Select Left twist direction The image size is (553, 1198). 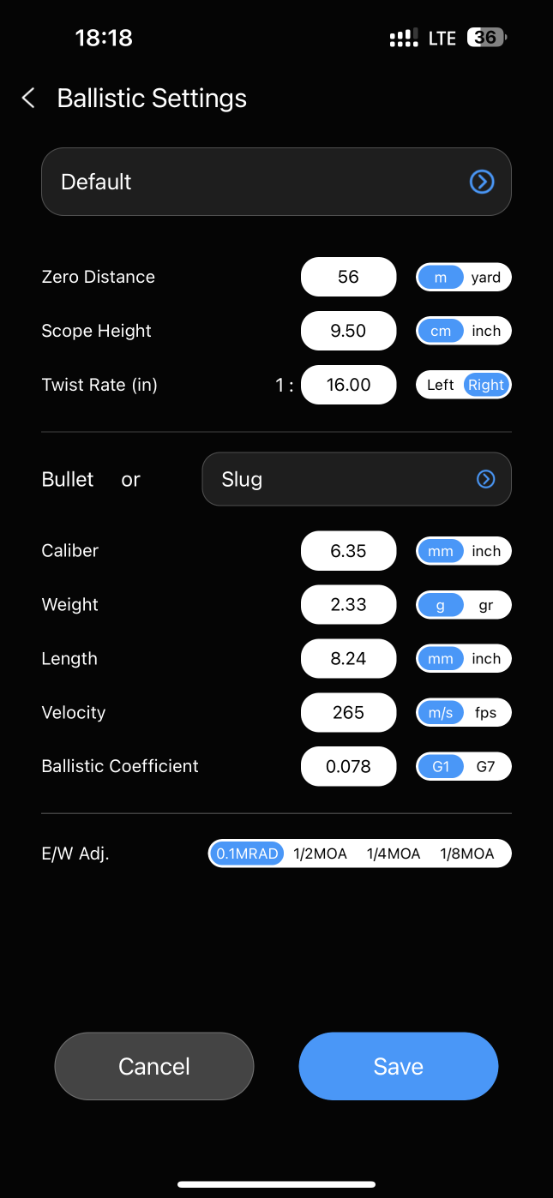[441, 385]
